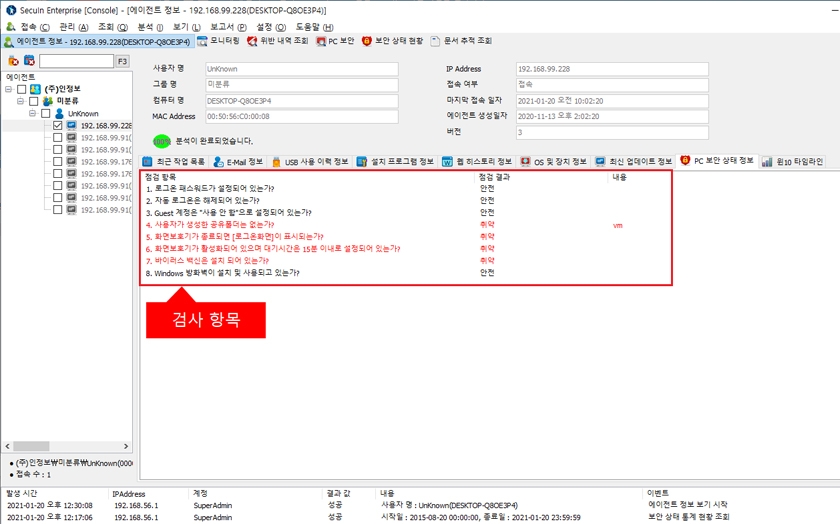Open the 설정 (O) menu
This screenshot has height=524, width=840.
(x=271, y=27)
